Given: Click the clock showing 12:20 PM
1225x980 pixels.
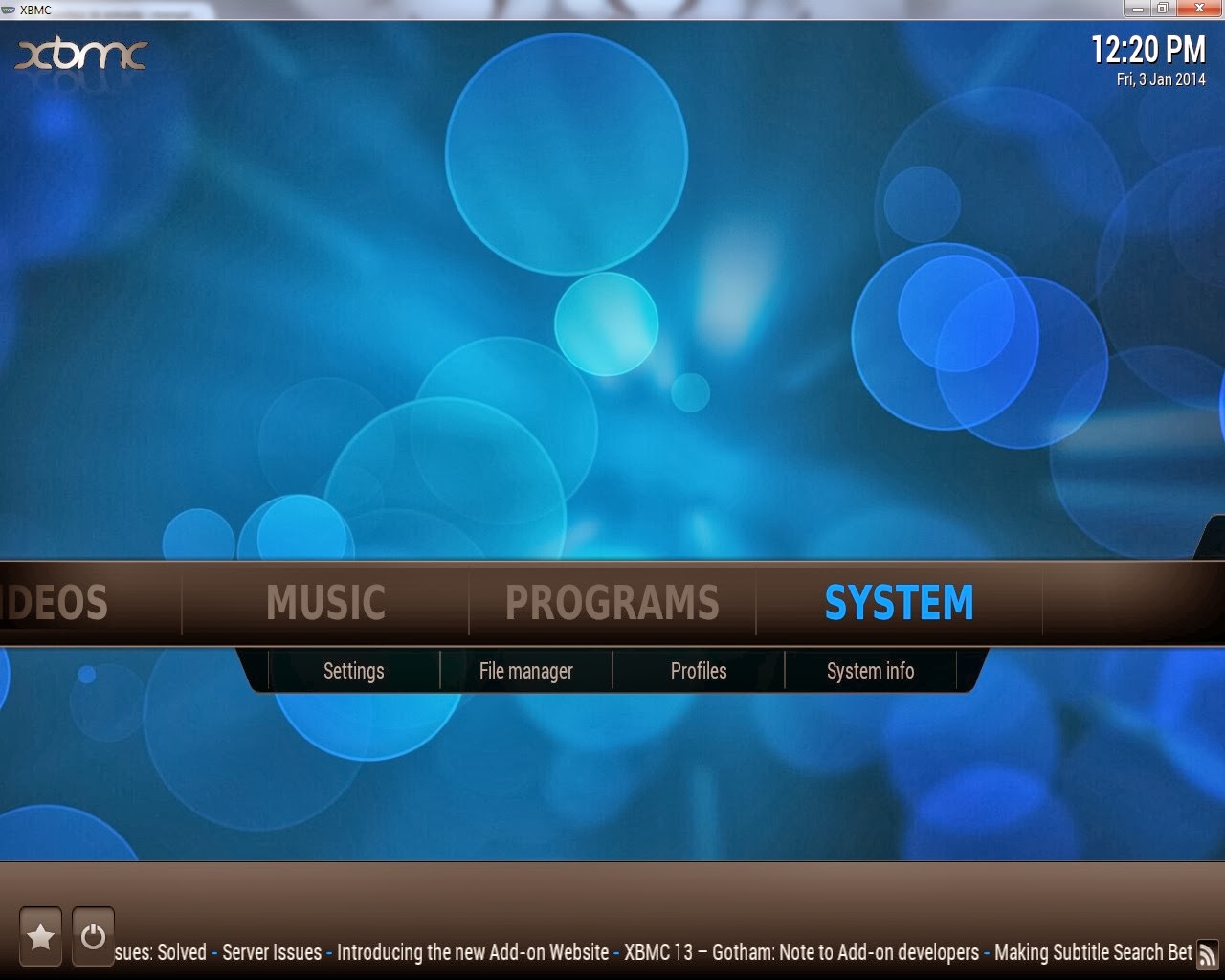Looking at the screenshot, I should click(1147, 51).
